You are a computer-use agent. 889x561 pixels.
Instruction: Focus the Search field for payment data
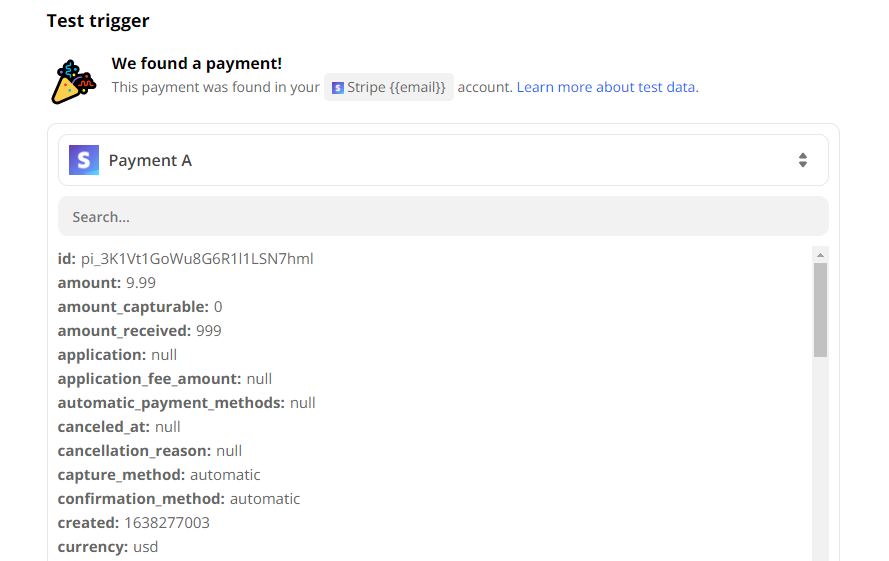(443, 216)
